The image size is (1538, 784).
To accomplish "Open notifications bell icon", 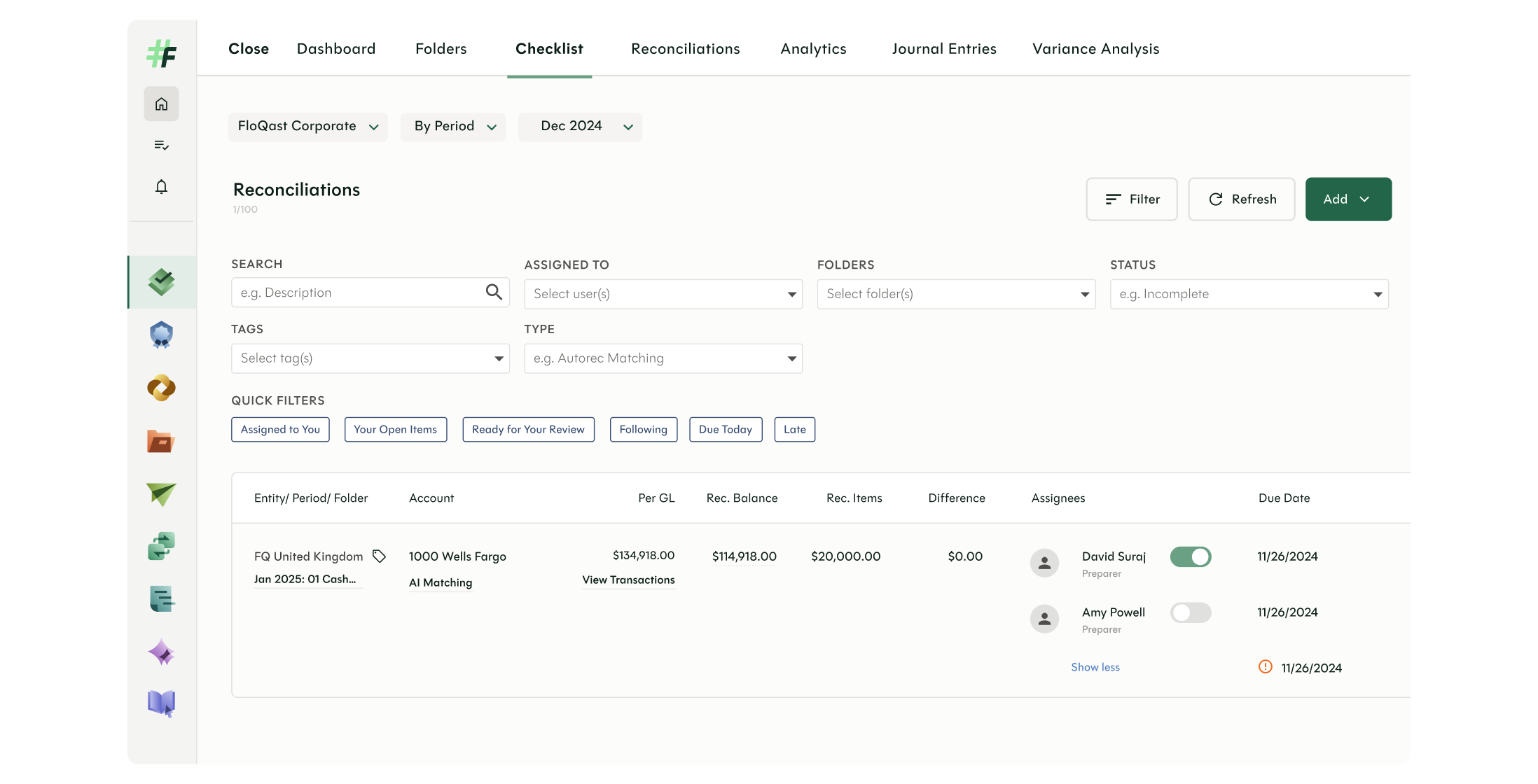I will tap(162, 187).
